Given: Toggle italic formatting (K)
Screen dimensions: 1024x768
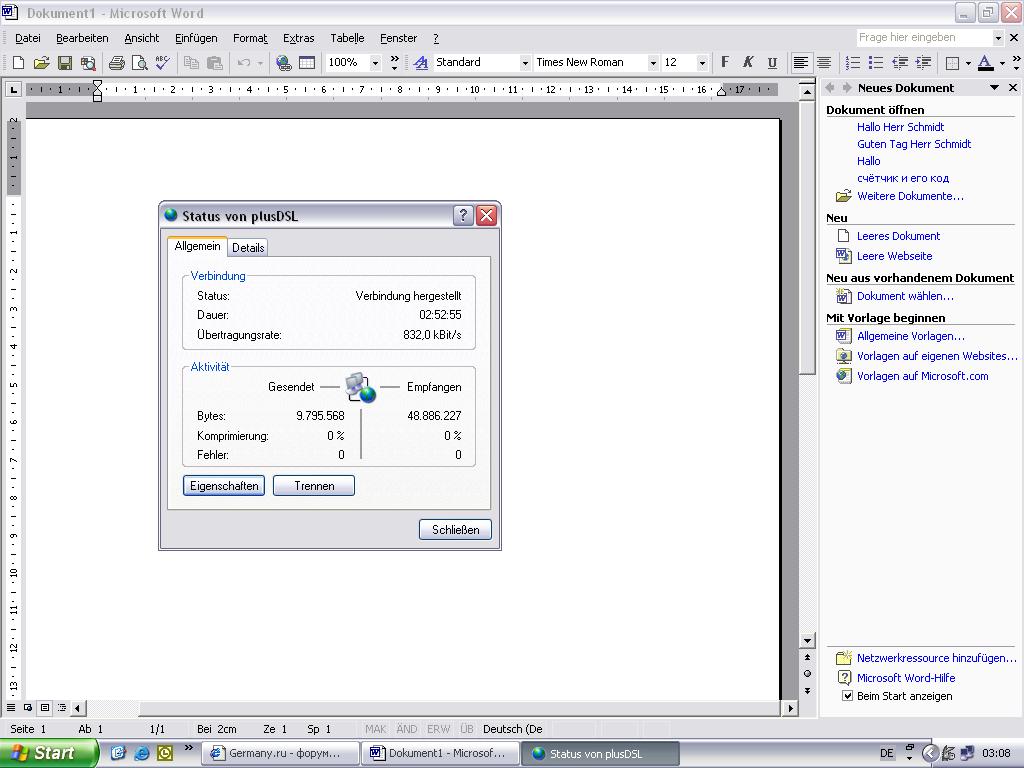Looking at the screenshot, I should point(748,62).
